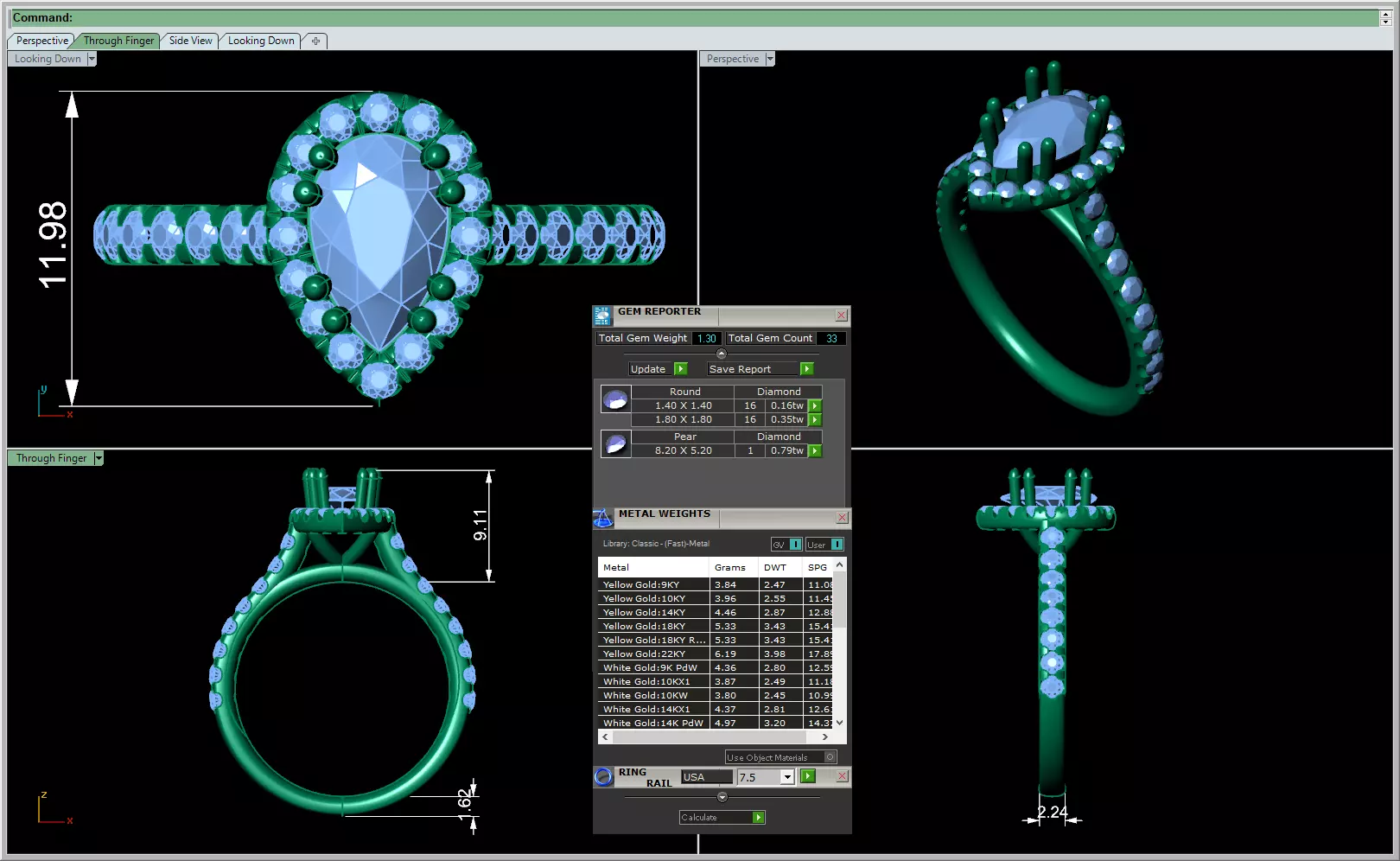Screen dimensions: 1400x861
Task: Switch to the Through Finger tab
Action: [118, 41]
